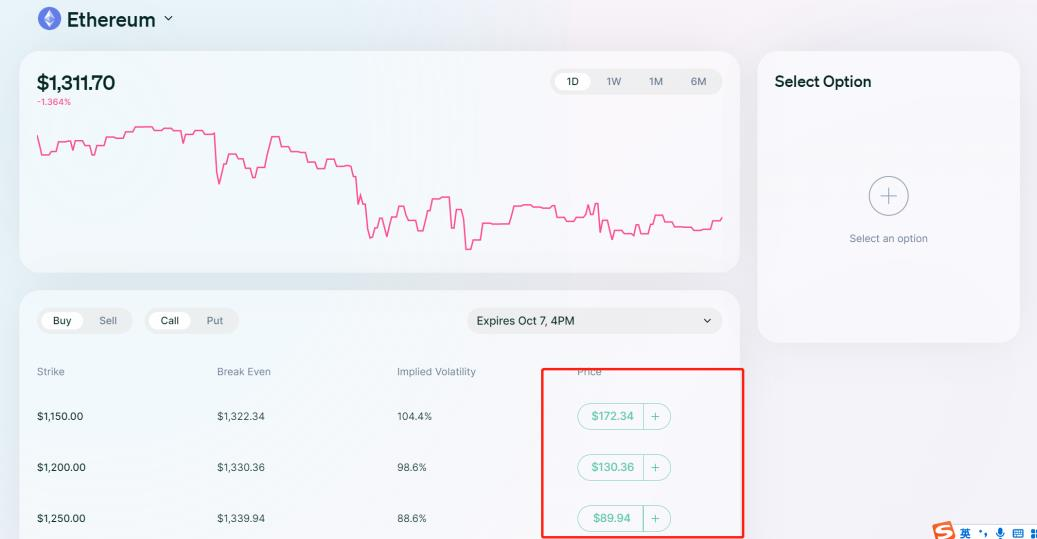This screenshot has width=1037, height=539.
Task: Switch chart to 1W timeframe
Action: point(614,82)
